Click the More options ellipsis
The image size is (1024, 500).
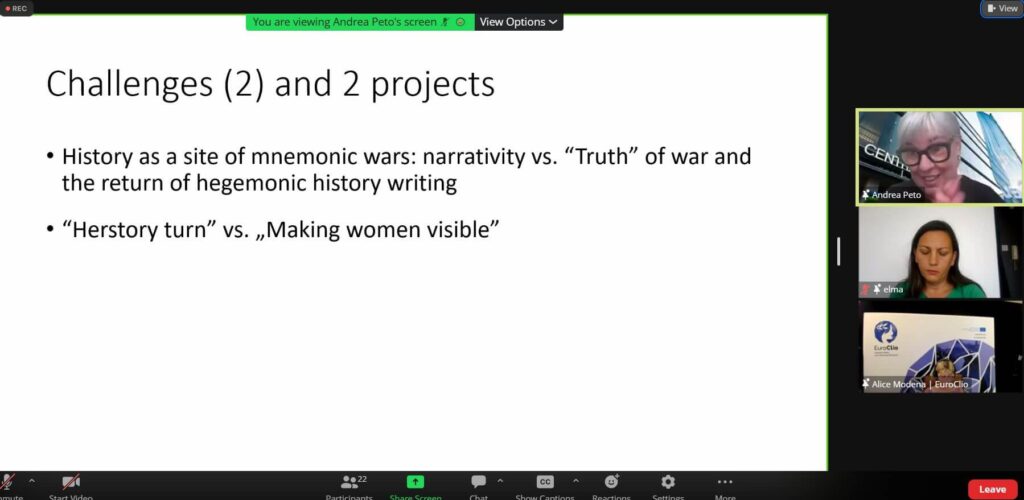point(725,482)
